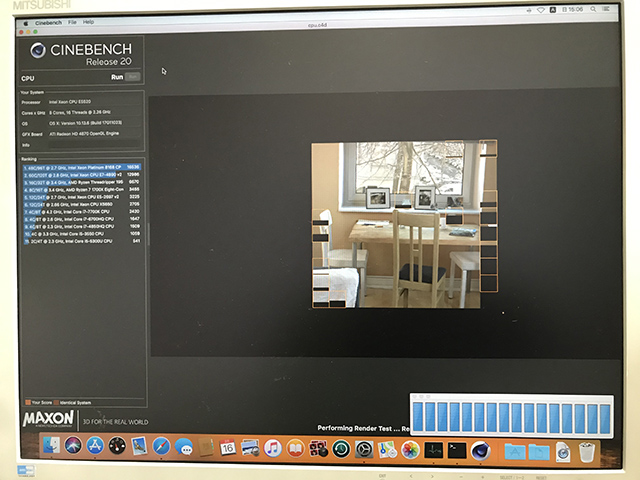Screen dimensions: 640x480
Task: Open the Mail stamp icon in Dock
Action: [139, 446]
